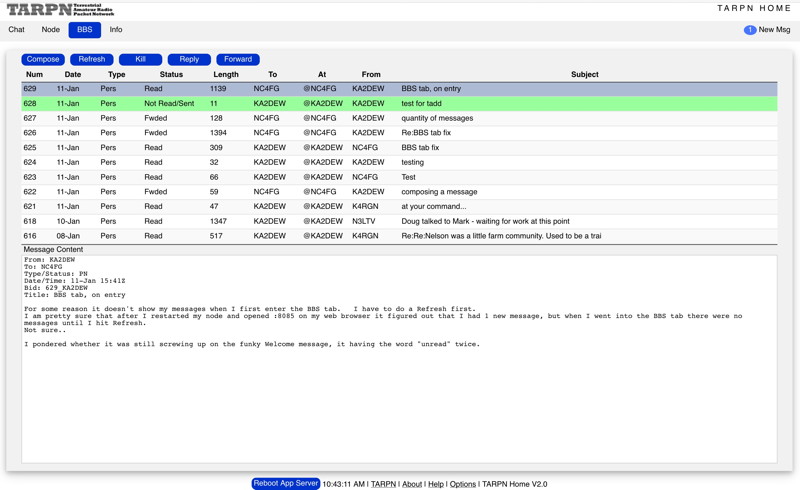Select message 618 'Doug talked to Mark'

pos(399,222)
